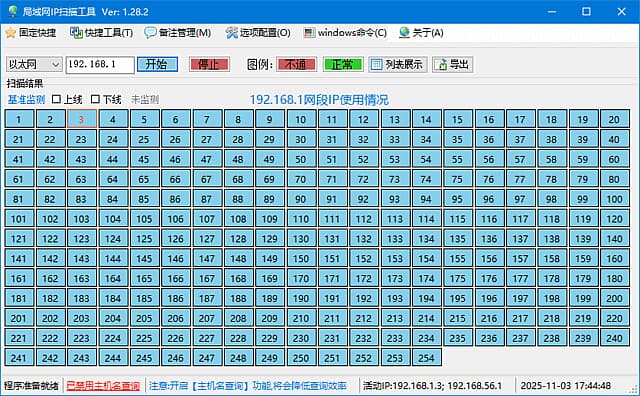Image resolution: width=640 pixels, height=396 pixels.
Task: Click the console icon beside windows命令
Action: pos(309,33)
